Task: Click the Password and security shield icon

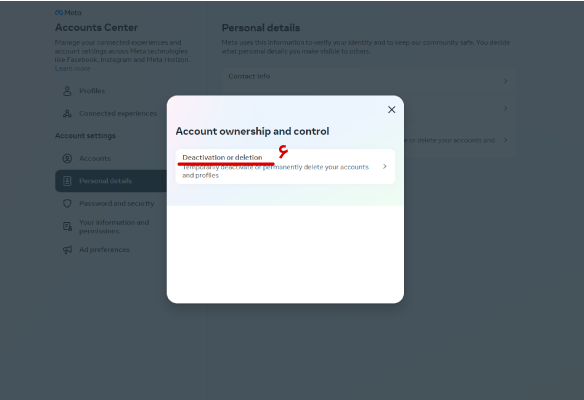Action: coord(67,203)
